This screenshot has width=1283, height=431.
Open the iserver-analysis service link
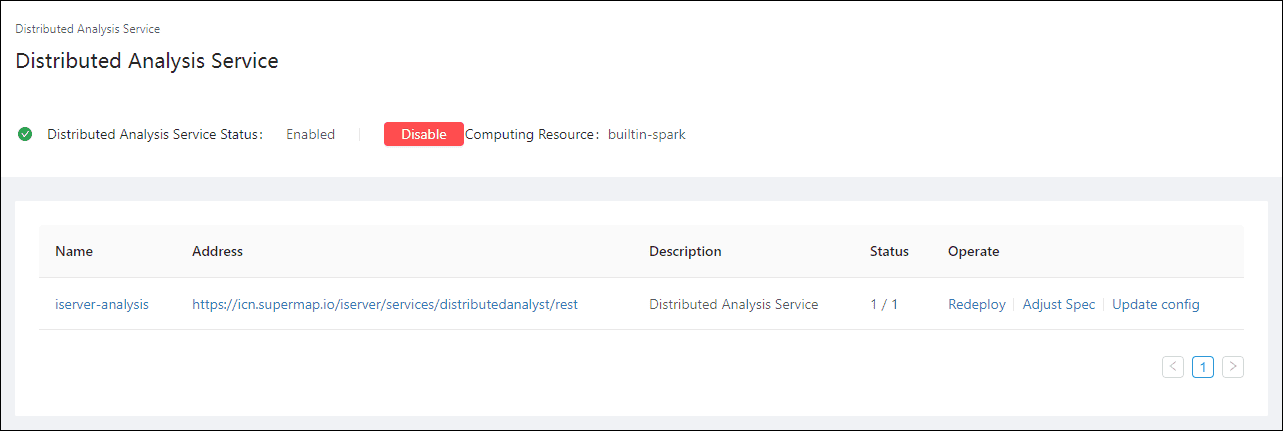coord(102,304)
